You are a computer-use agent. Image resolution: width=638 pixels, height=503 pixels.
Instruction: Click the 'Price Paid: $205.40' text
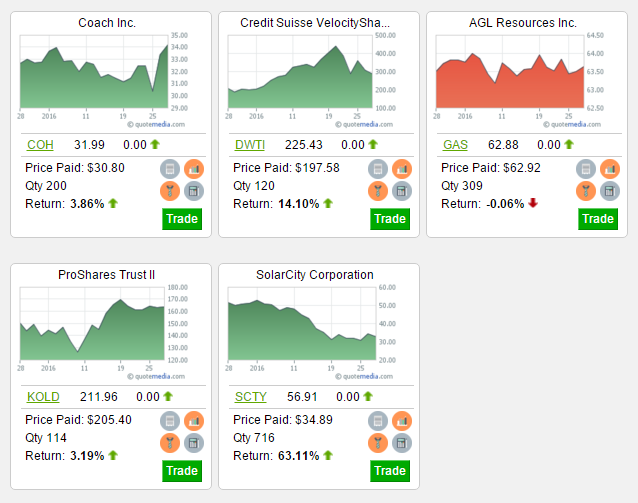pos(79,420)
